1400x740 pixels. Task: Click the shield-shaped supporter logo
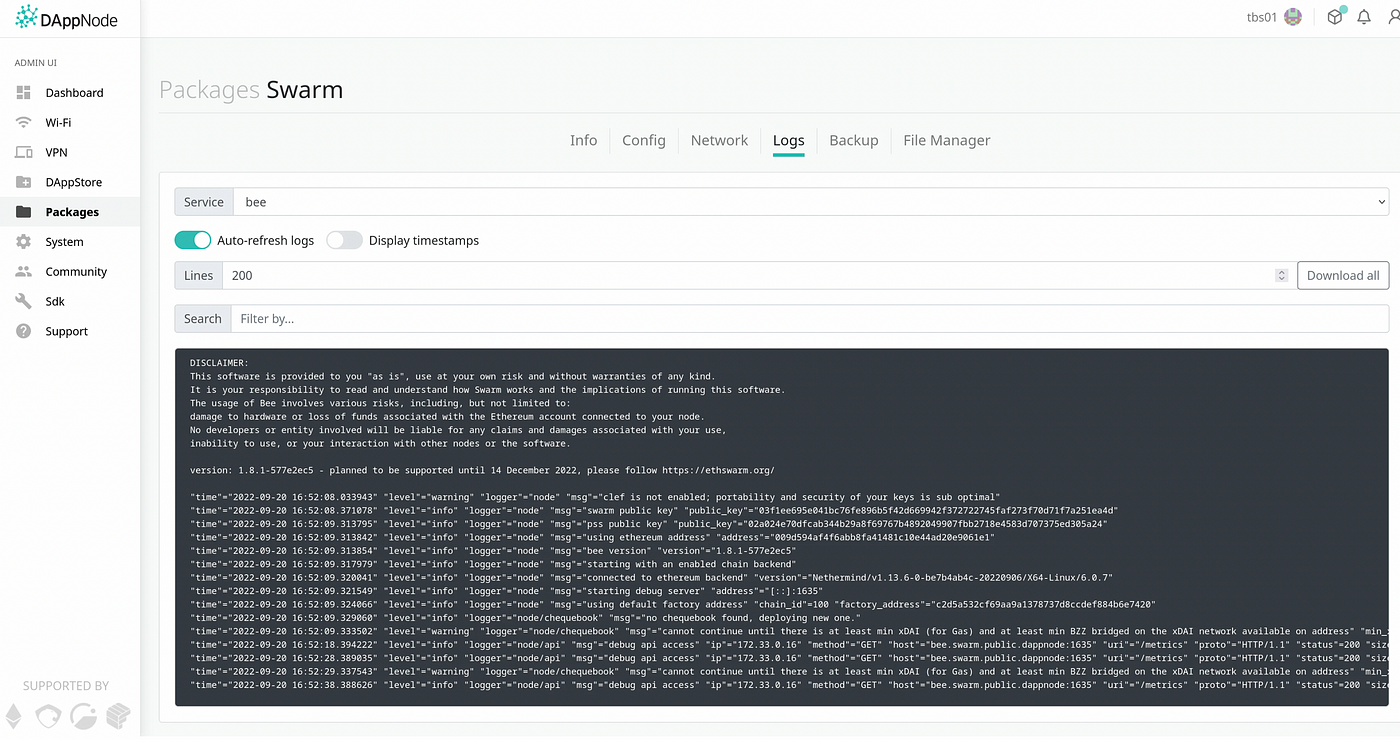pyautogui.click(x=48, y=715)
